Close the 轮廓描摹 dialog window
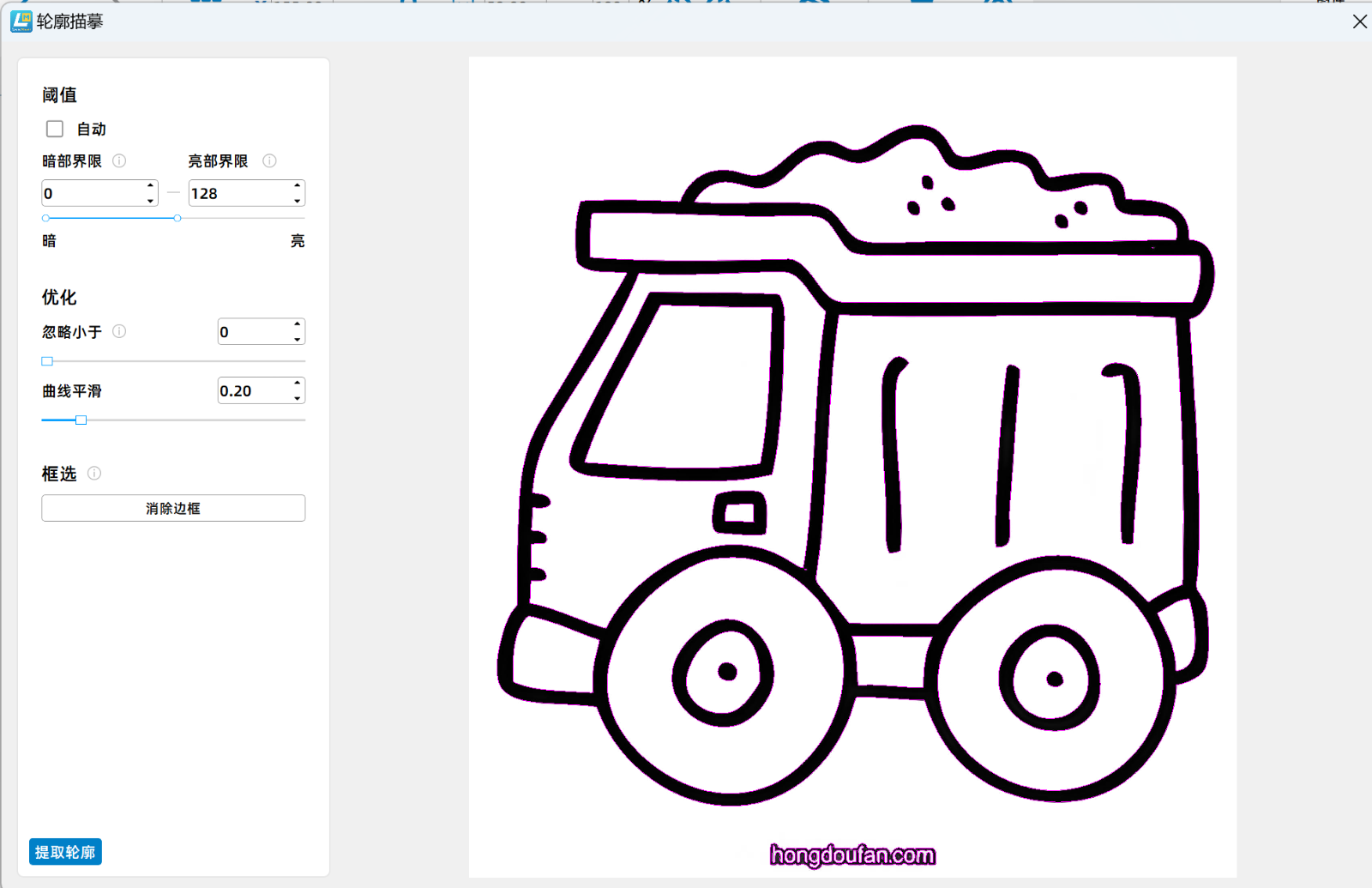The height and width of the screenshot is (888, 1372). 1359,21
